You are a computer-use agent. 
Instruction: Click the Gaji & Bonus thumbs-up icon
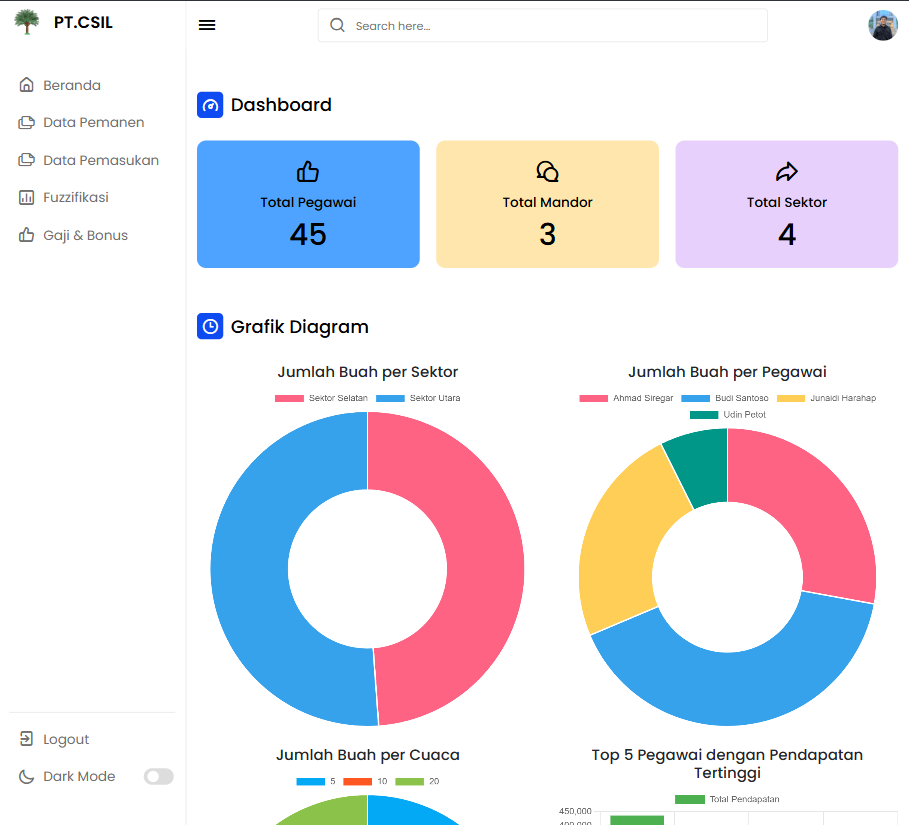coord(26,235)
